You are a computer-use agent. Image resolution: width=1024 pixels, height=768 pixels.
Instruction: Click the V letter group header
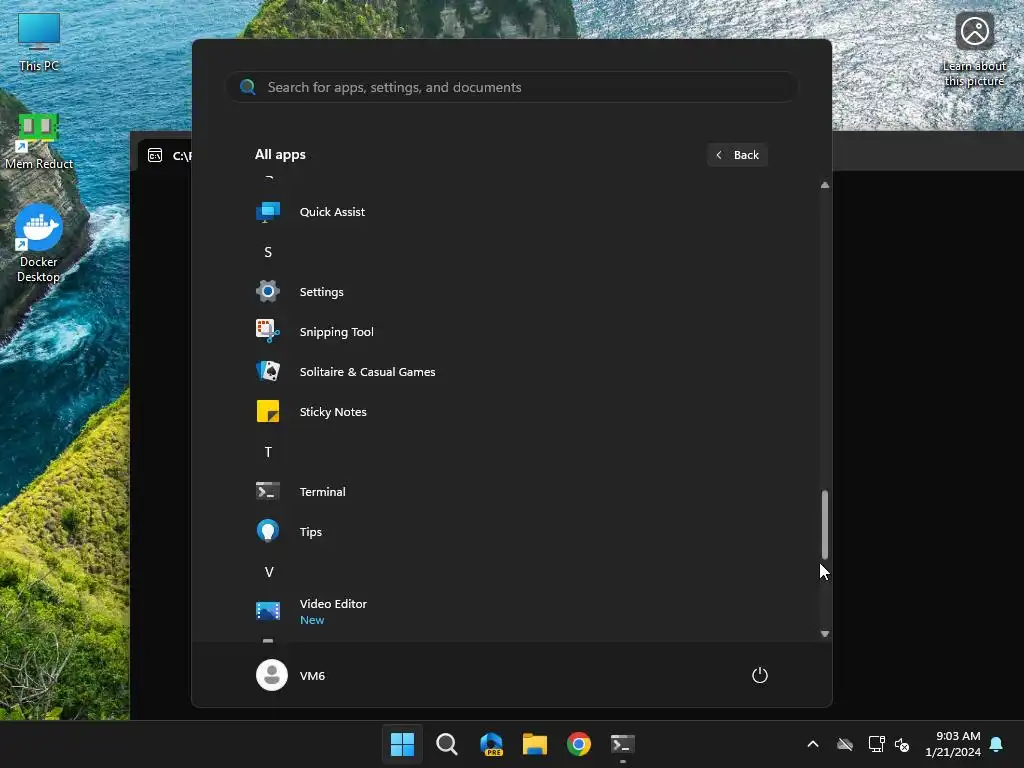tap(268, 572)
